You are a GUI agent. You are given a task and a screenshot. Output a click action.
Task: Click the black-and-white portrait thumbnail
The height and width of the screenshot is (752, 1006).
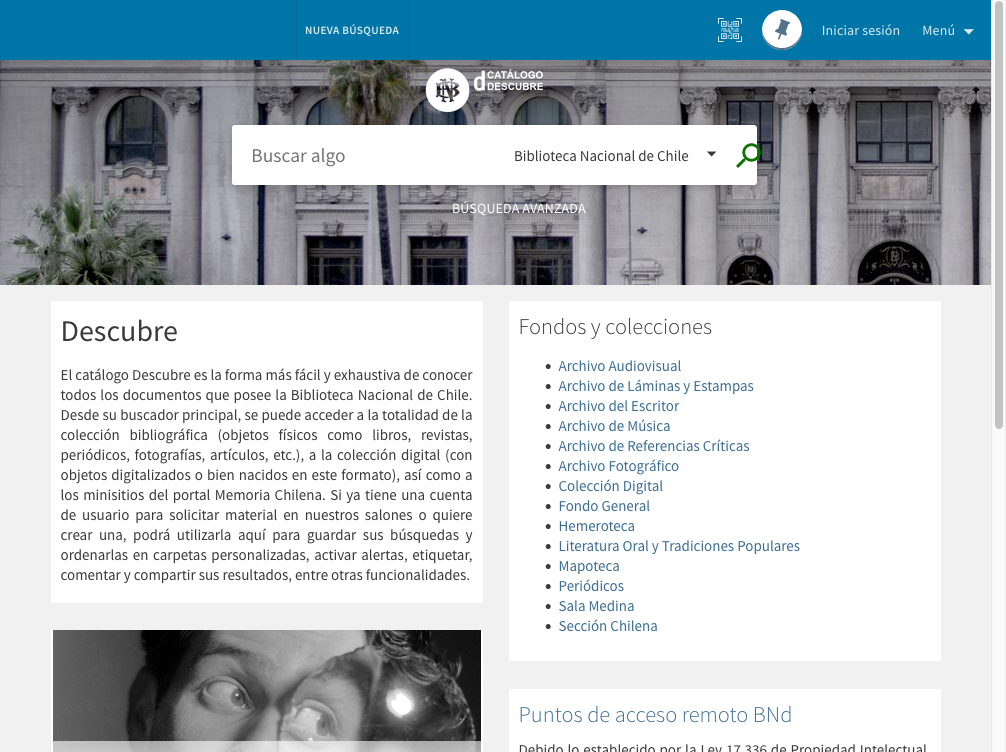267,690
